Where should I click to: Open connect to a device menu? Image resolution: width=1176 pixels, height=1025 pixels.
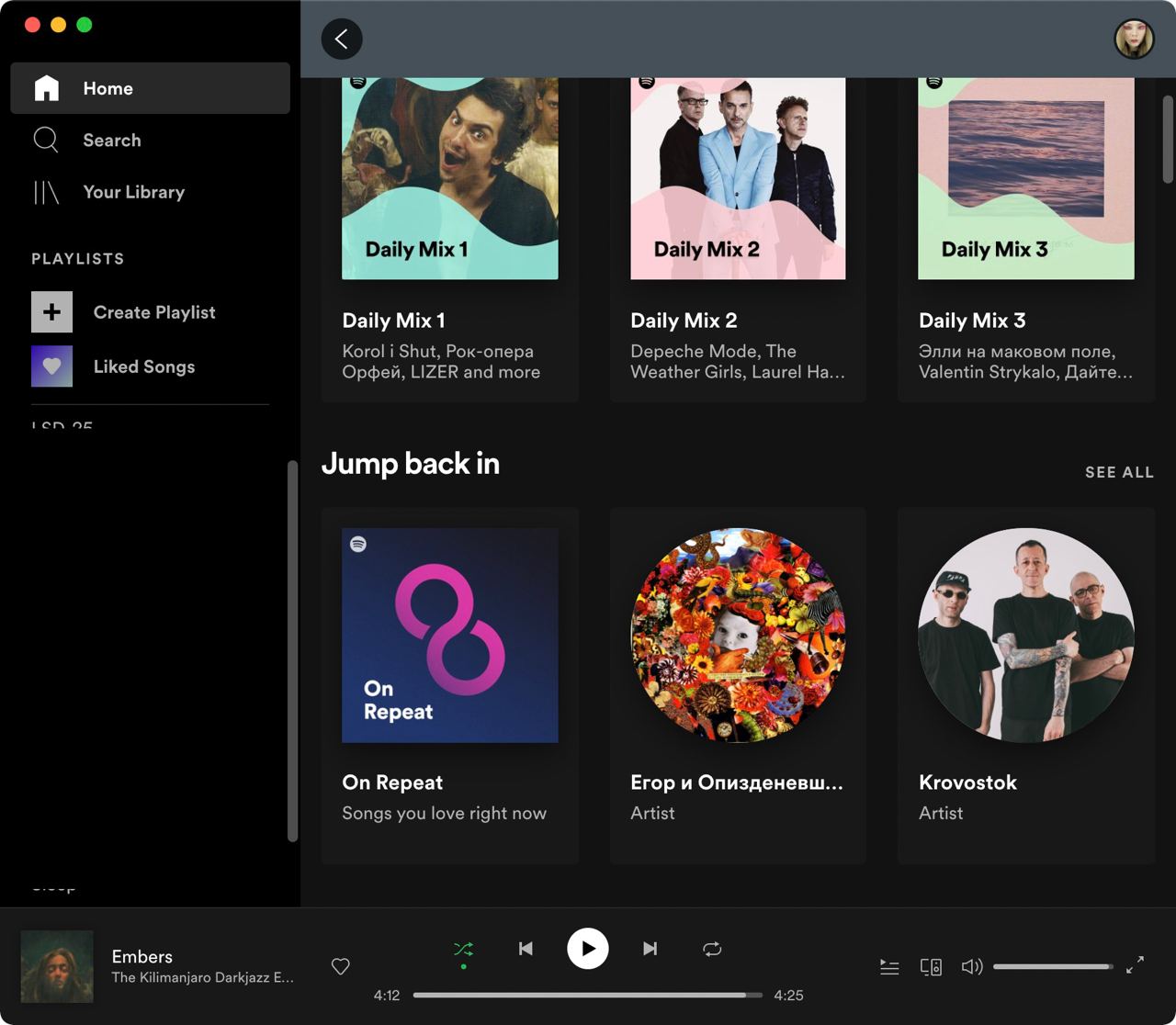point(931,967)
